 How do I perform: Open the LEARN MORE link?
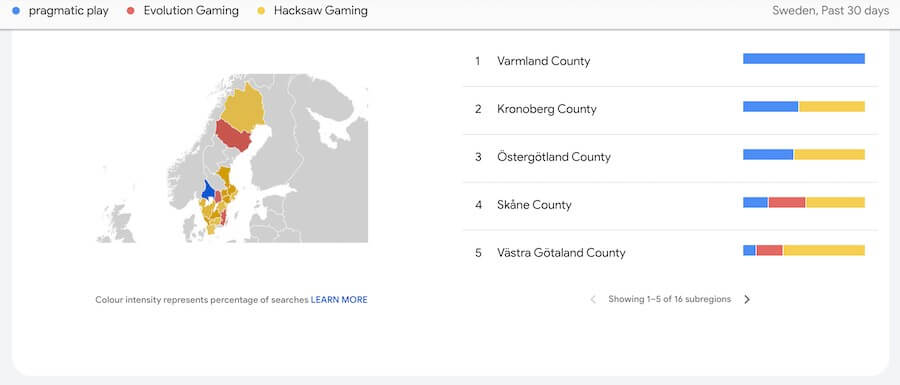339,300
